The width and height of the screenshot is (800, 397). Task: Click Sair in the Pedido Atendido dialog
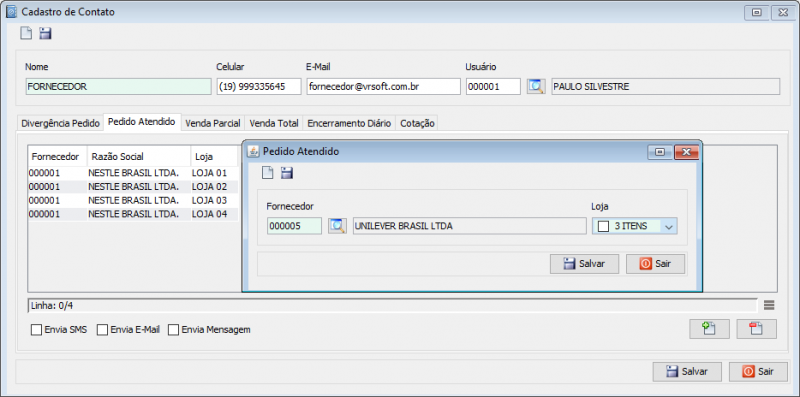pyautogui.click(x=656, y=264)
